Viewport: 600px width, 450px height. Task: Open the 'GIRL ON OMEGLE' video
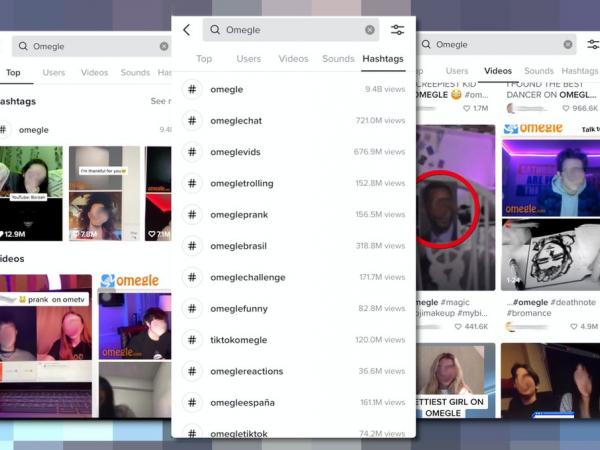point(455,381)
